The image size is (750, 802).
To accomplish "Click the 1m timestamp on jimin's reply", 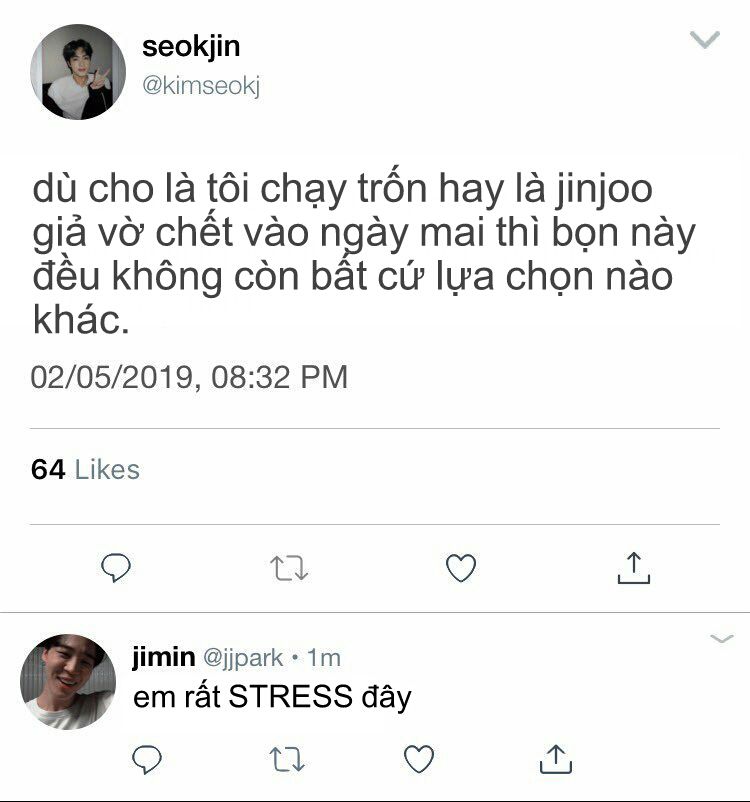I will (324, 658).
